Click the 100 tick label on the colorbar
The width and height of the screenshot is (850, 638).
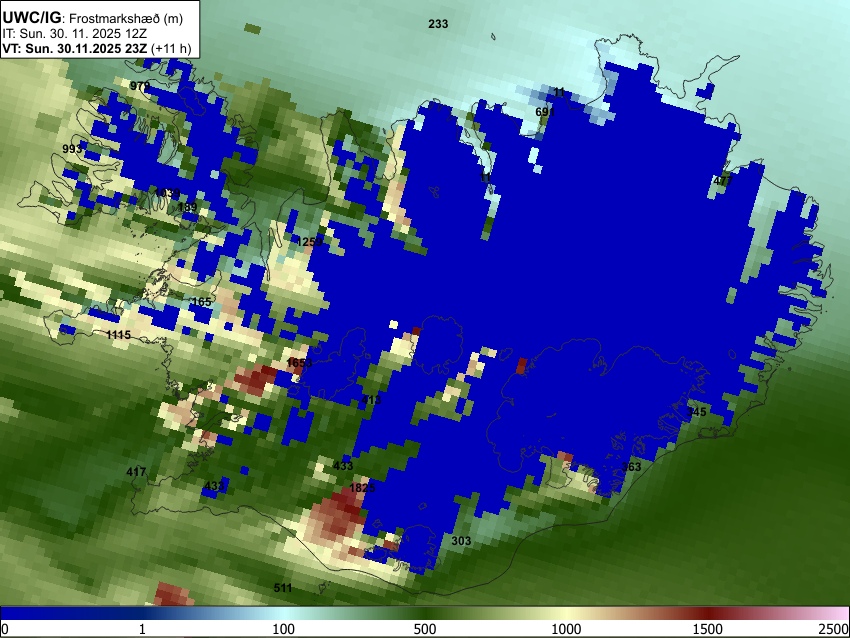(x=283, y=629)
